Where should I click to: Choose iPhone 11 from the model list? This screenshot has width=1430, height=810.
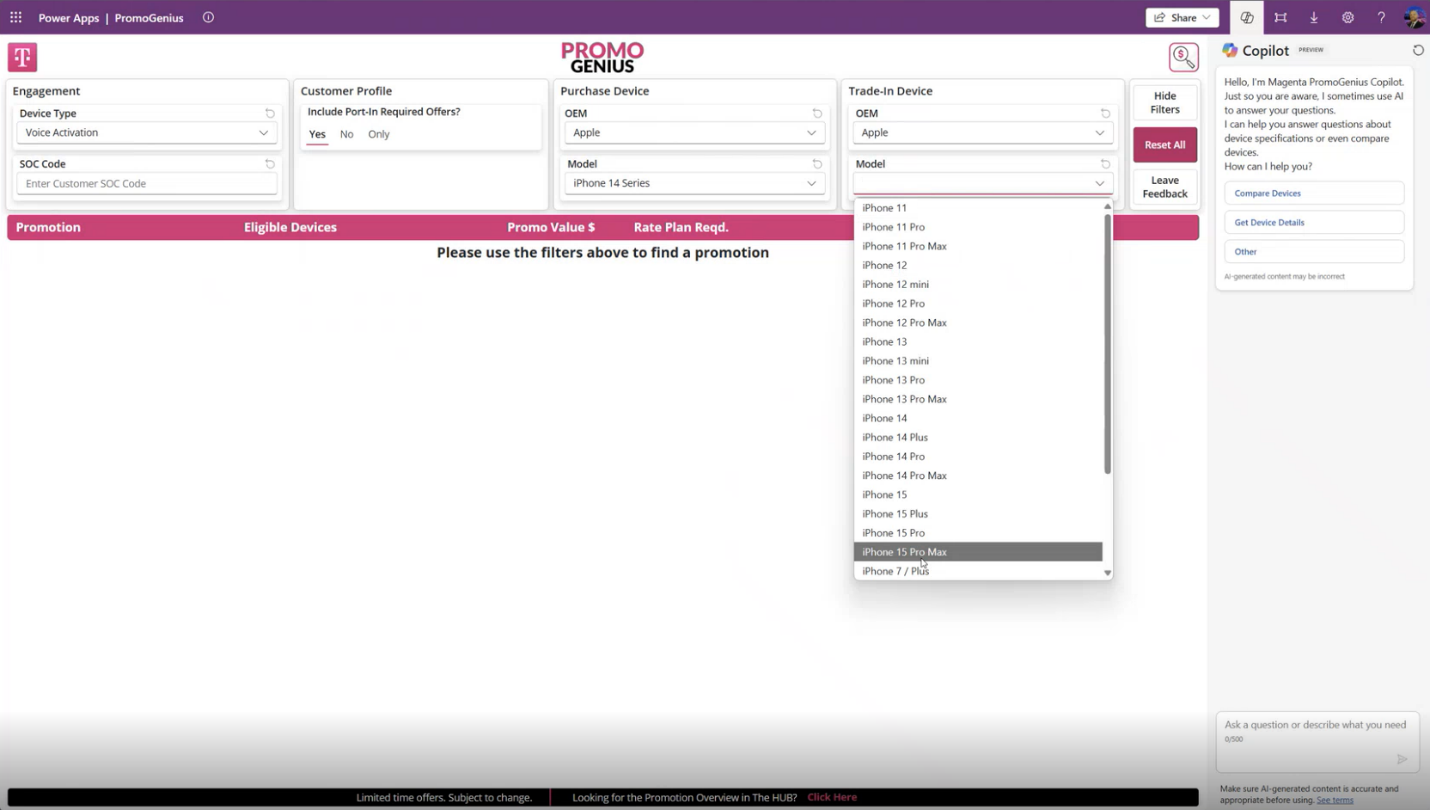click(978, 208)
